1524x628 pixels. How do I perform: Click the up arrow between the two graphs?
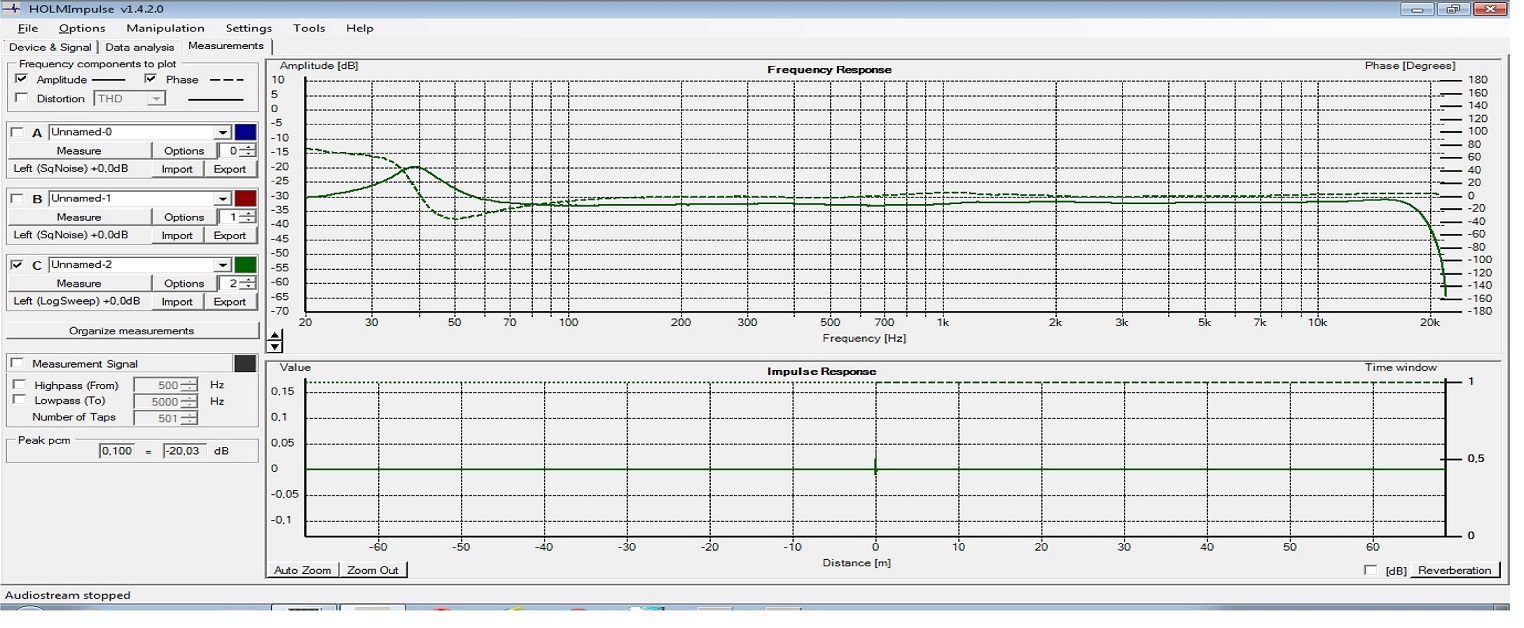(x=275, y=335)
